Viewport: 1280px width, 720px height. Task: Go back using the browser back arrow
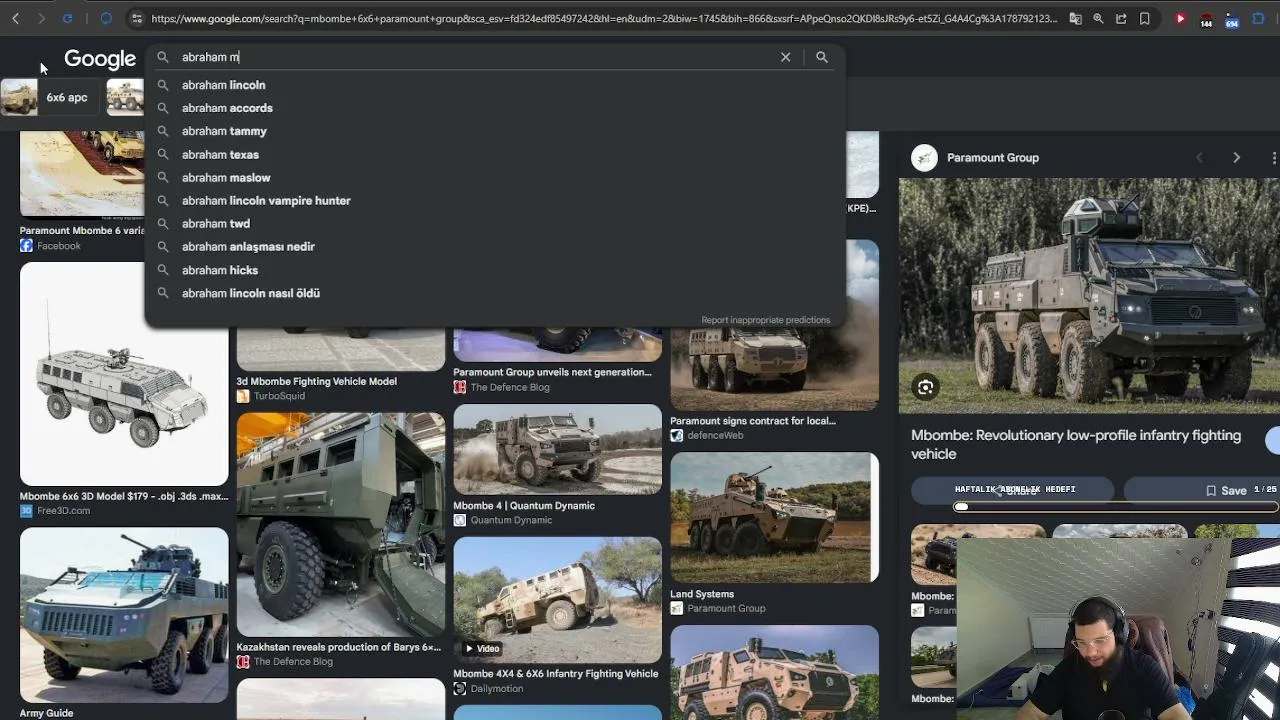(16, 18)
